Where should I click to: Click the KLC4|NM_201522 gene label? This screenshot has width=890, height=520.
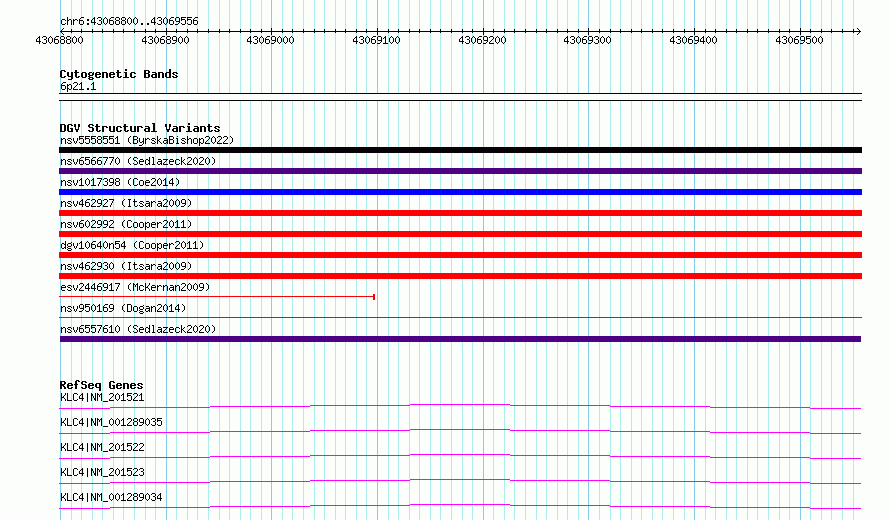(x=102, y=447)
